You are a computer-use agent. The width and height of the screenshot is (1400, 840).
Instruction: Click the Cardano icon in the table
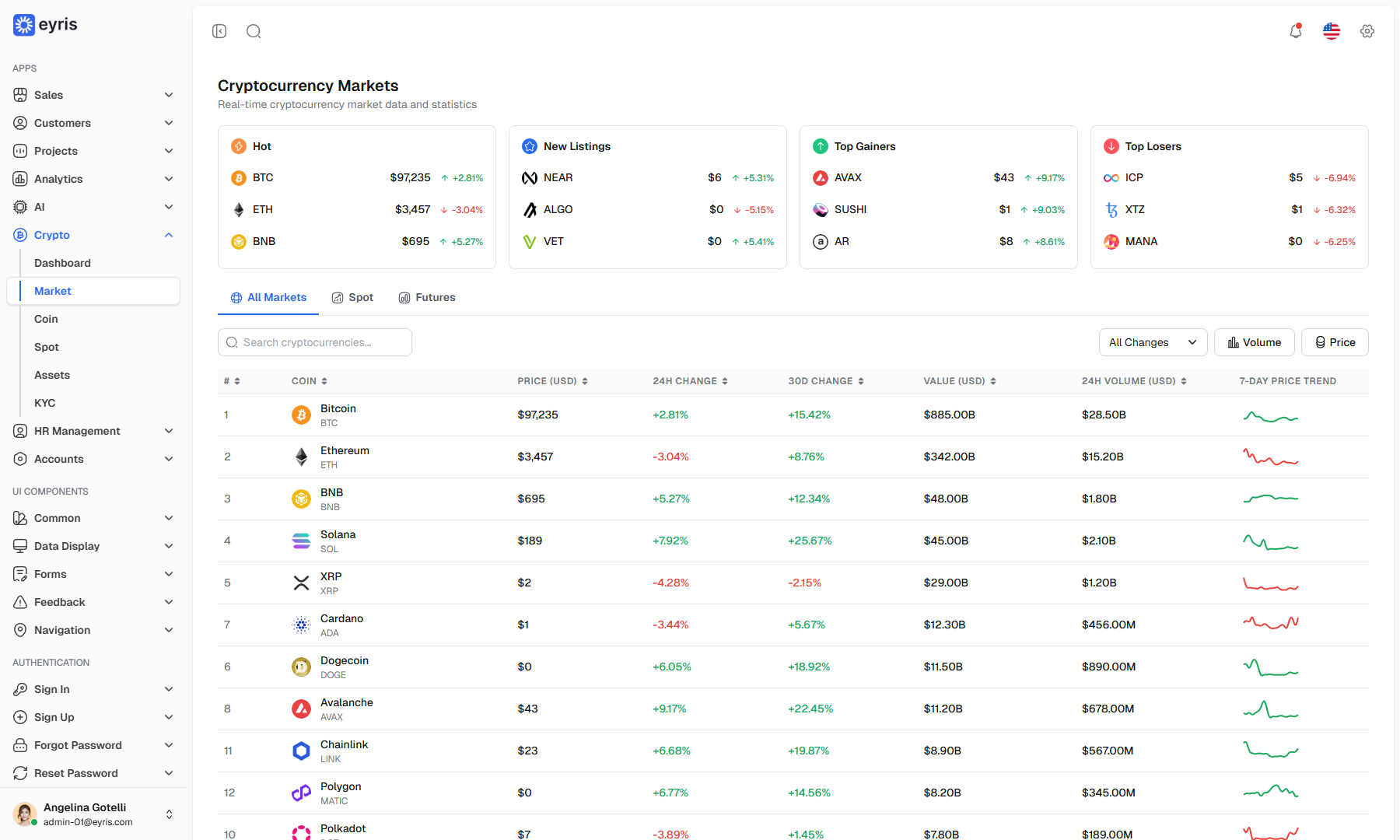[301, 625]
